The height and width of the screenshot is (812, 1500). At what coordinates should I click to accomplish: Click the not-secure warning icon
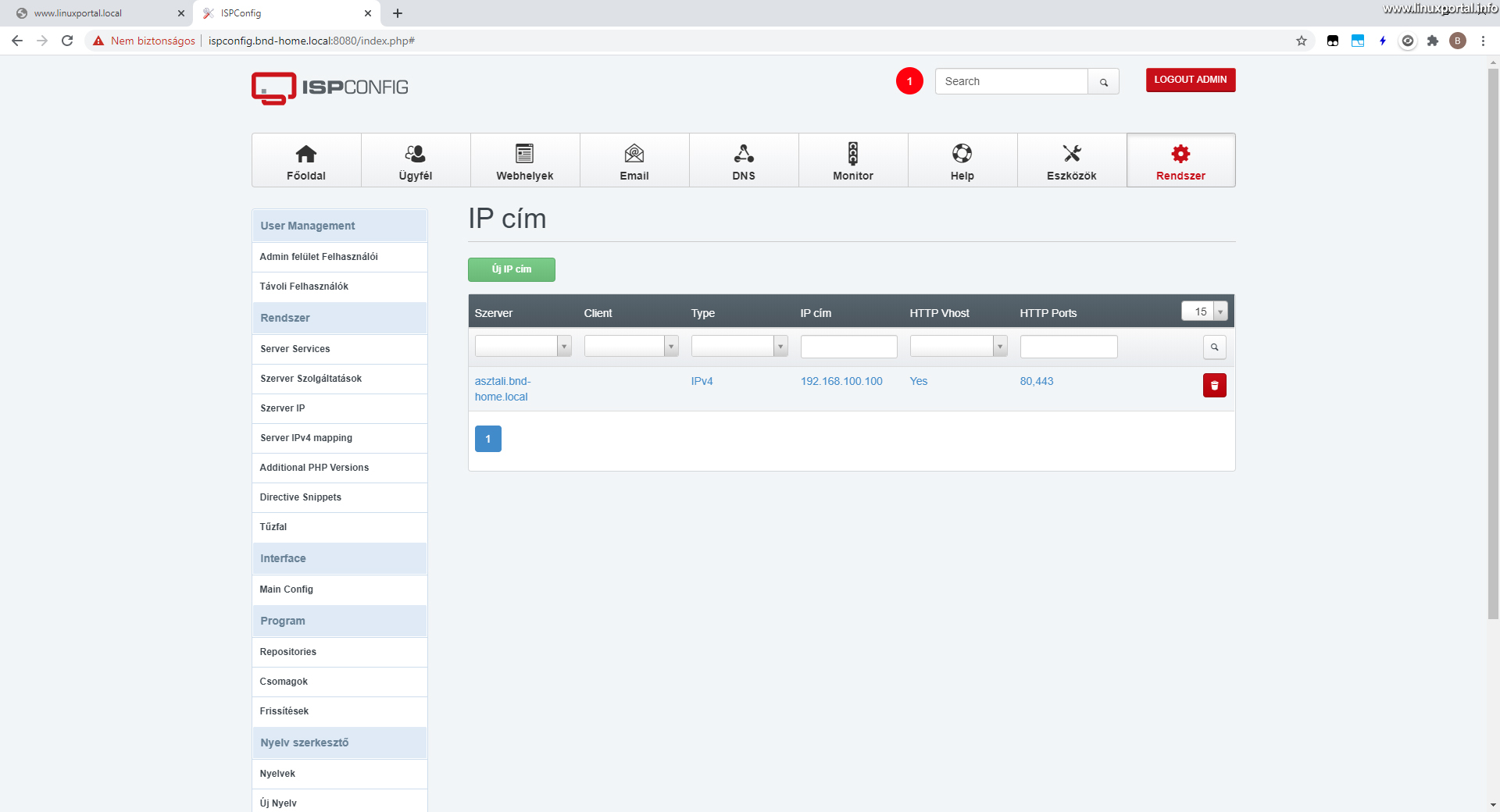pos(98,41)
